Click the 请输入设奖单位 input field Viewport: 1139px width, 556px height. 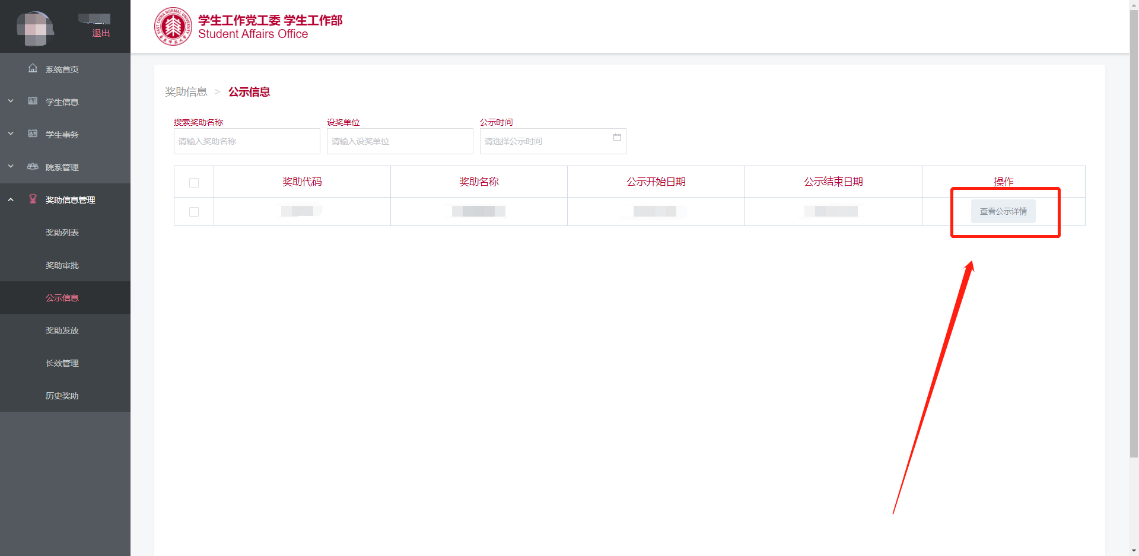coord(399,142)
